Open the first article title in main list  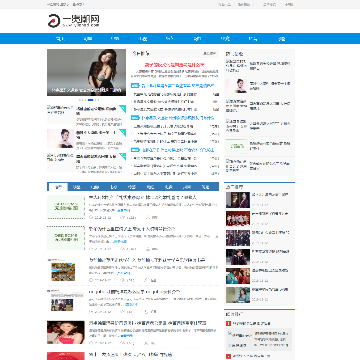(143, 197)
